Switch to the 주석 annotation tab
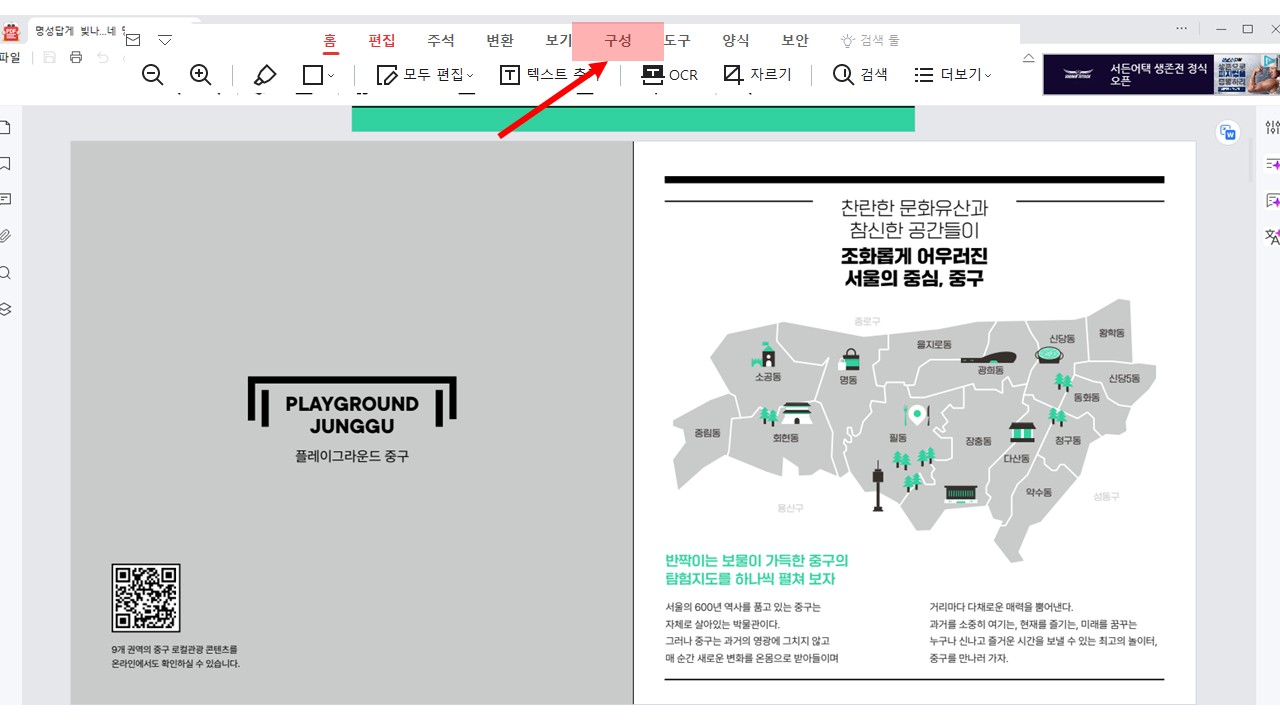This screenshot has height=720, width=1280. click(x=440, y=40)
